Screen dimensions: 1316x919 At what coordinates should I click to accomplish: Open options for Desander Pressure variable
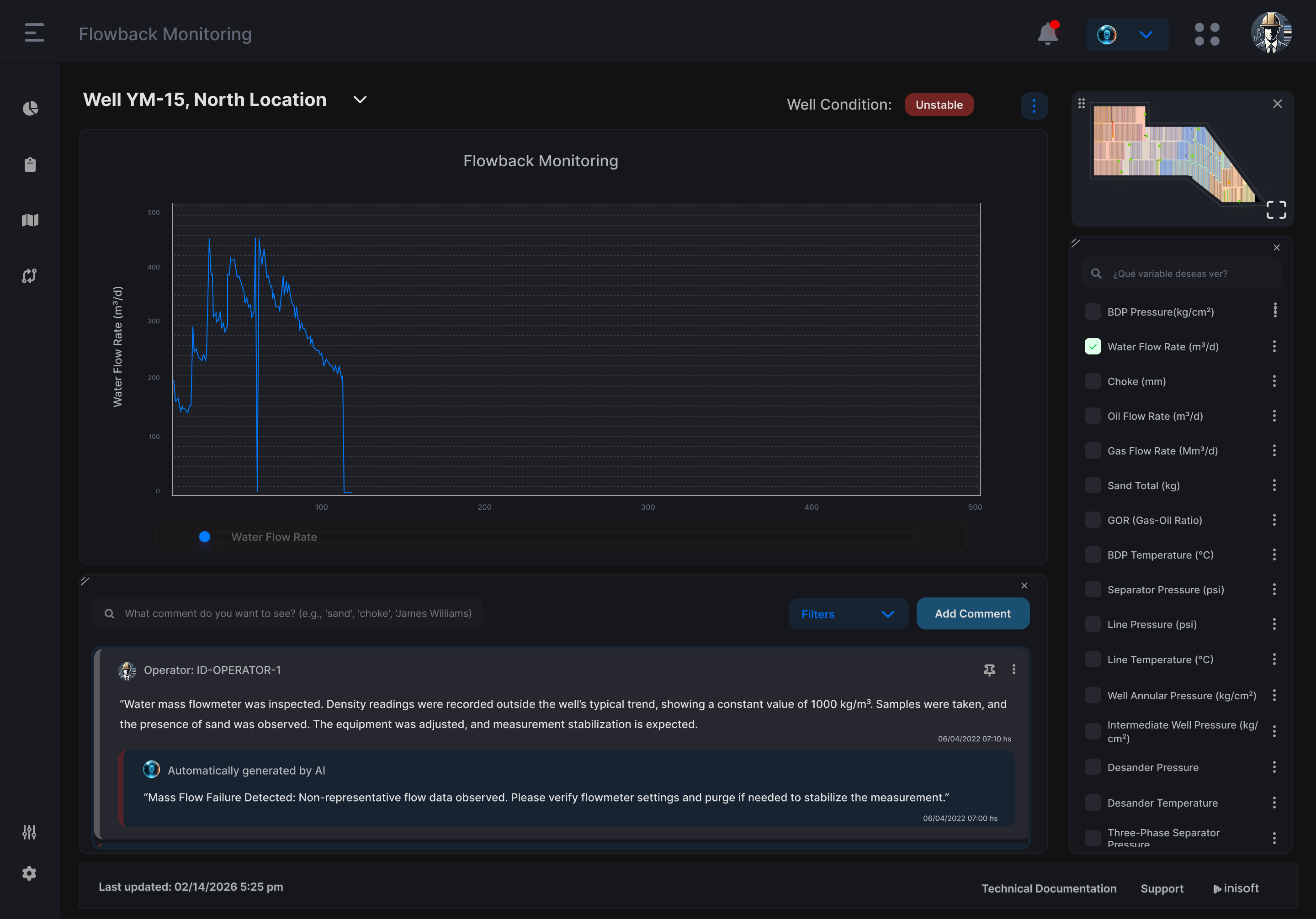coord(1274,766)
